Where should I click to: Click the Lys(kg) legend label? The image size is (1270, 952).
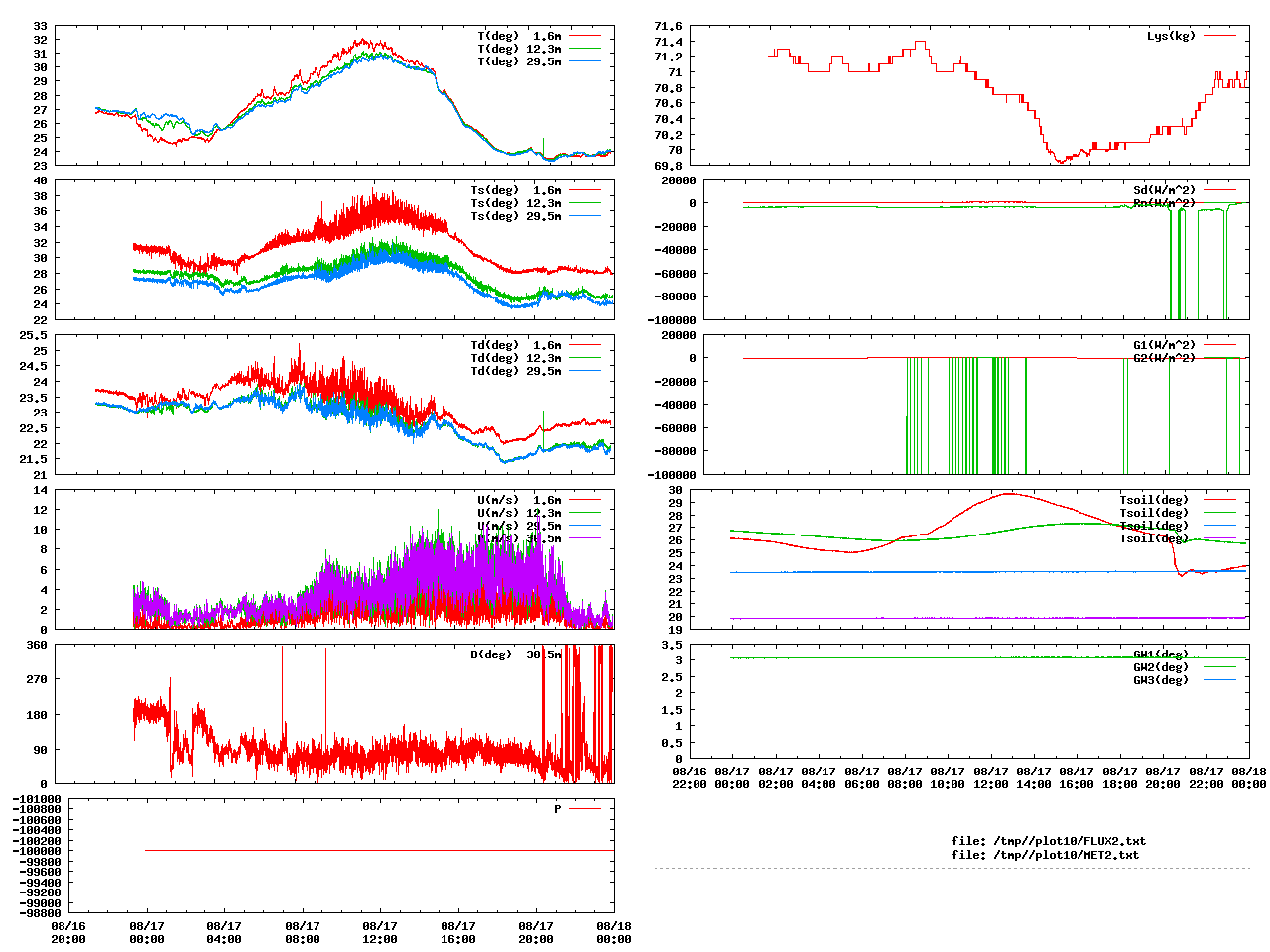click(x=1172, y=36)
